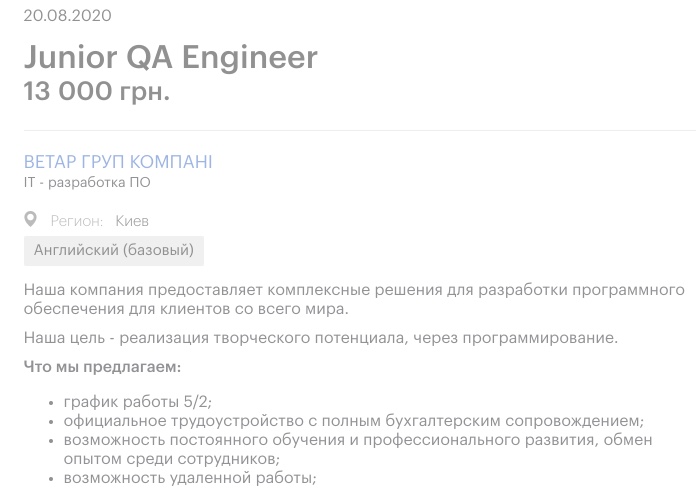Select the Киев region value

[x=132, y=221]
